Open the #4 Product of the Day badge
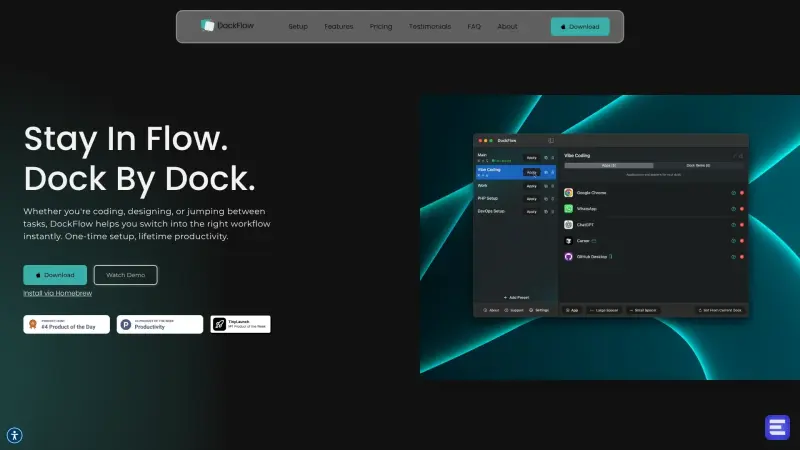Image resolution: width=800 pixels, height=450 pixels. [66, 324]
